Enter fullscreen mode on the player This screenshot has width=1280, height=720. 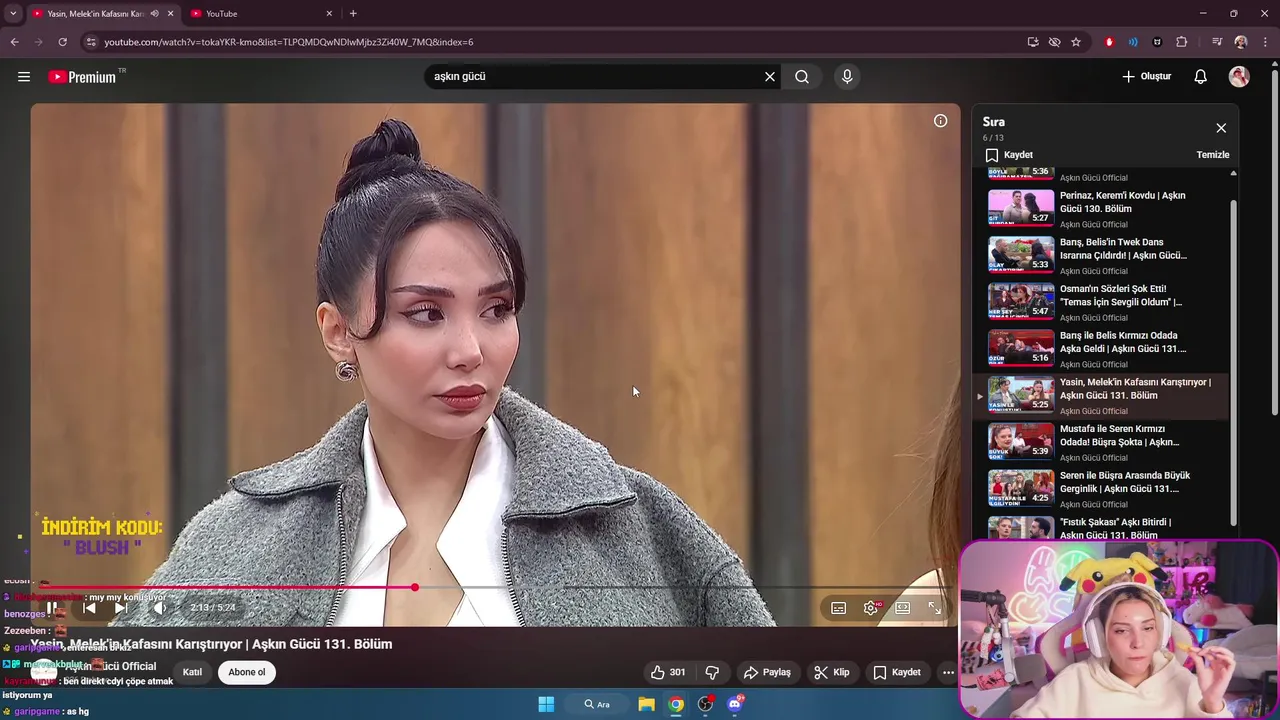(935, 608)
